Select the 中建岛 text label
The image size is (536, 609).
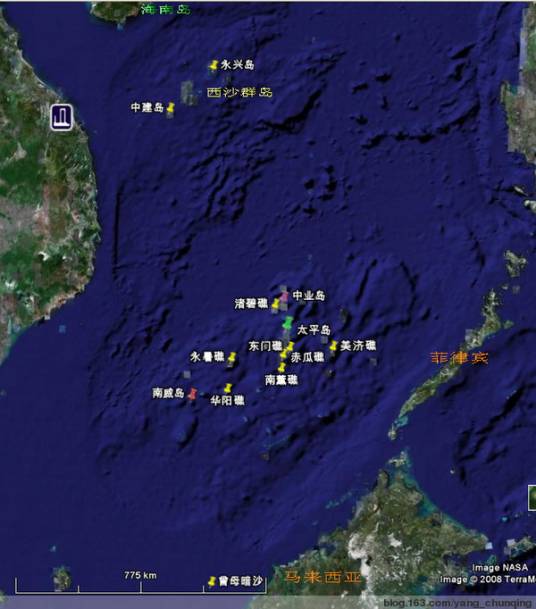(148, 107)
